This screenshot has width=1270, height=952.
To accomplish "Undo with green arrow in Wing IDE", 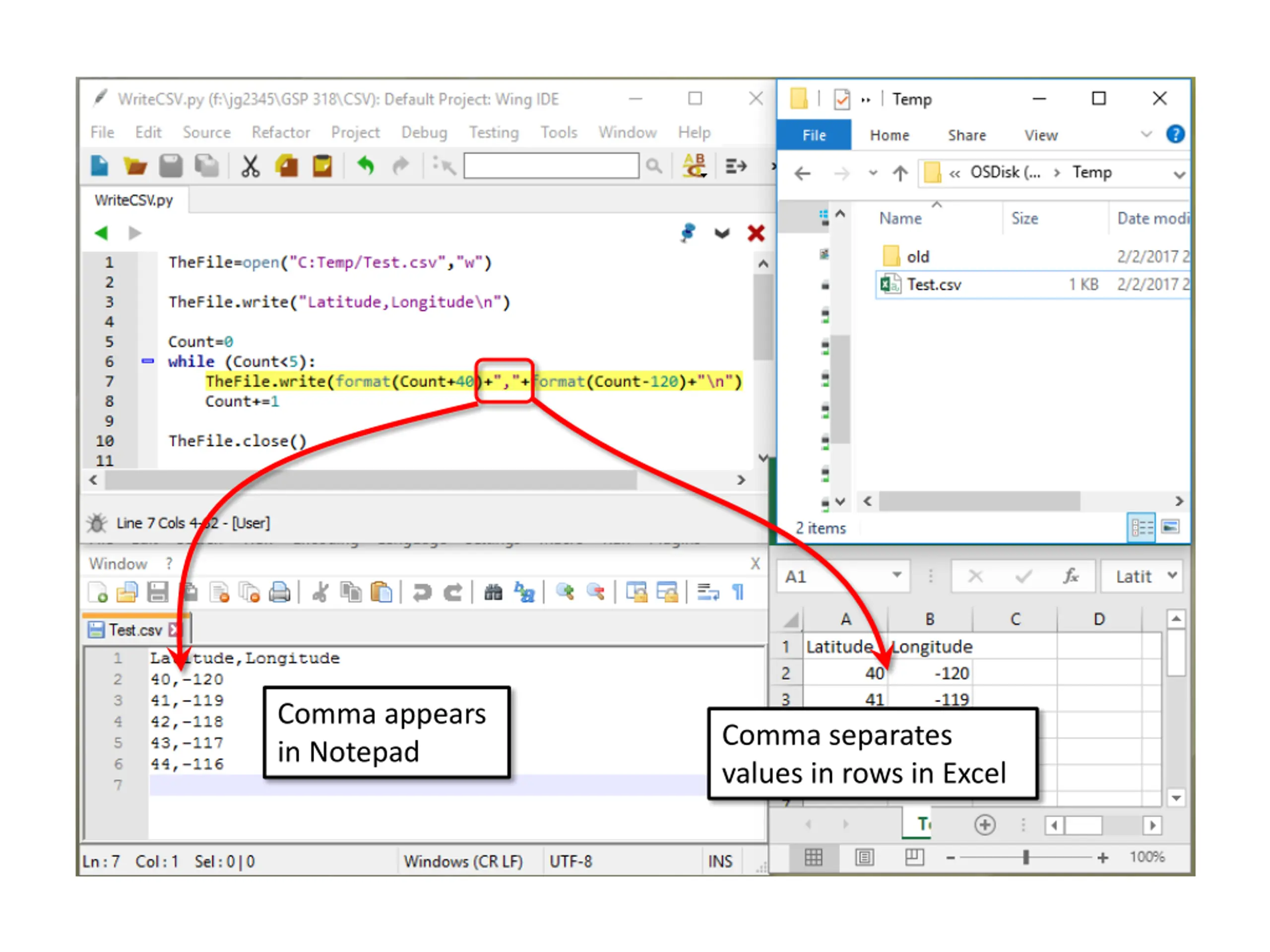I will pyautogui.click(x=365, y=166).
